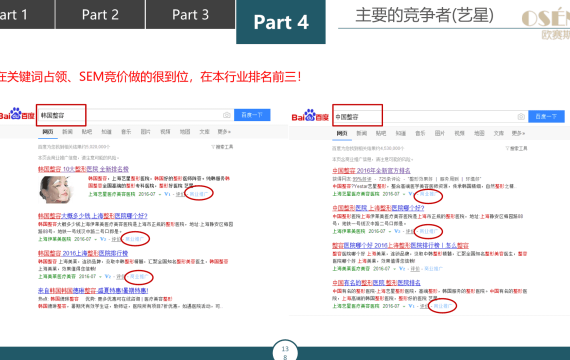Switch to the Part 2 tab
The image size is (570, 360).
pyautogui.click(x=100, y=14)
